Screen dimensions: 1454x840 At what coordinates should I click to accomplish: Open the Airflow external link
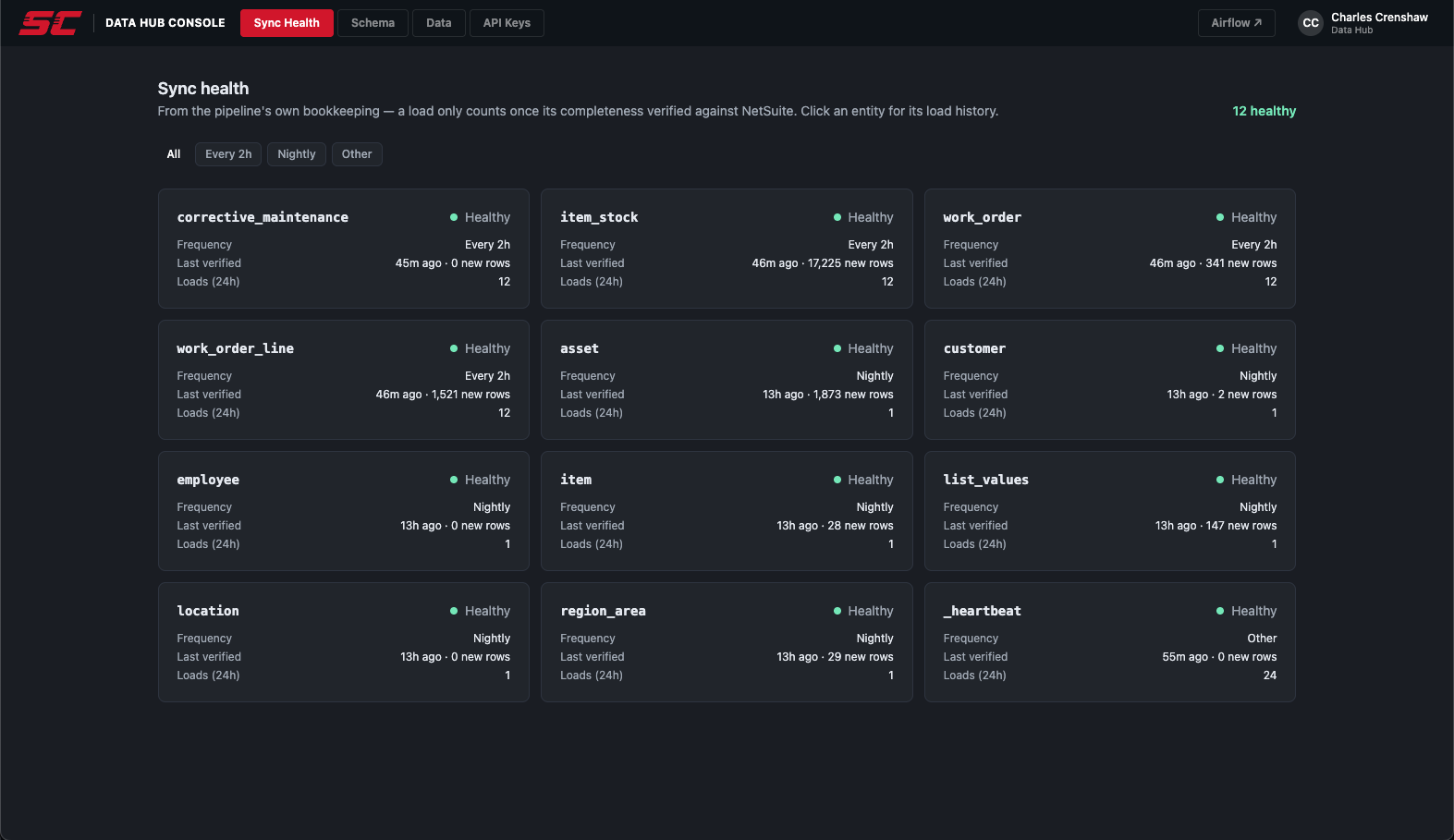pos(1237,23)
